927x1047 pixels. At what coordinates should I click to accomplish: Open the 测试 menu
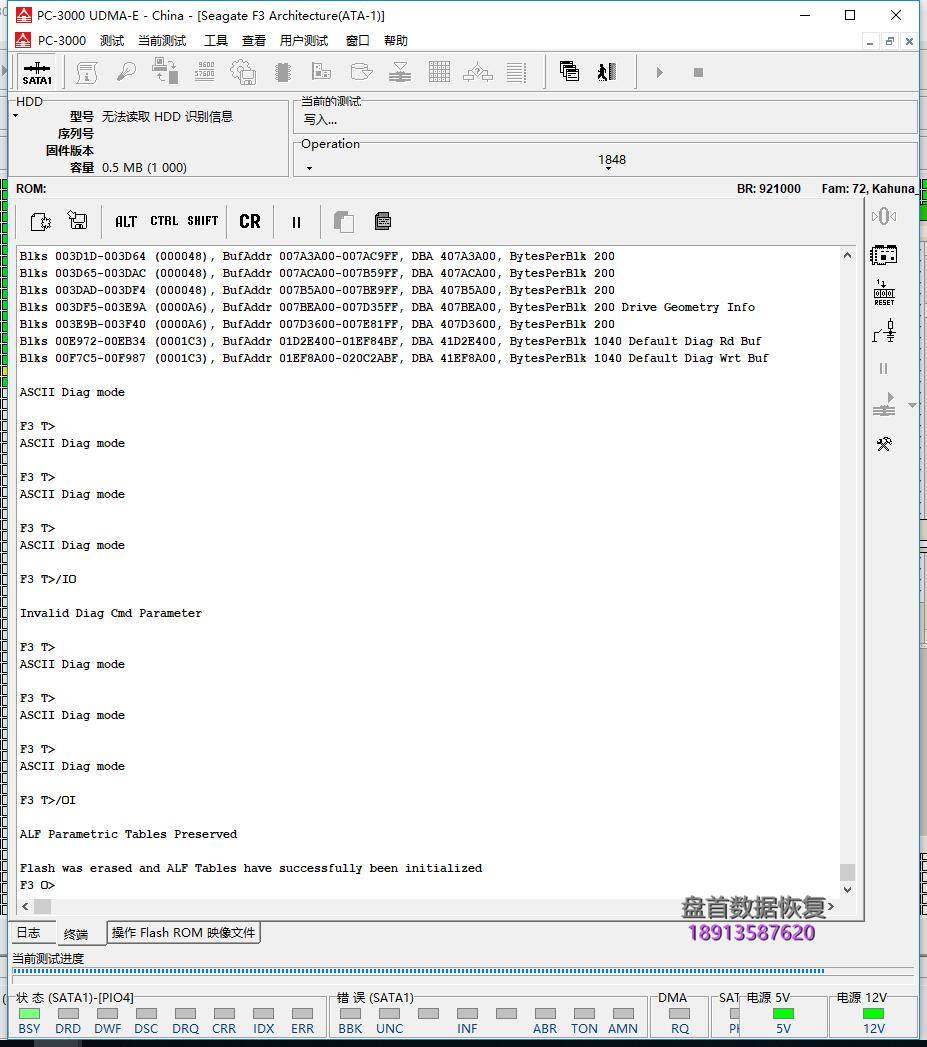click(112, 41)
